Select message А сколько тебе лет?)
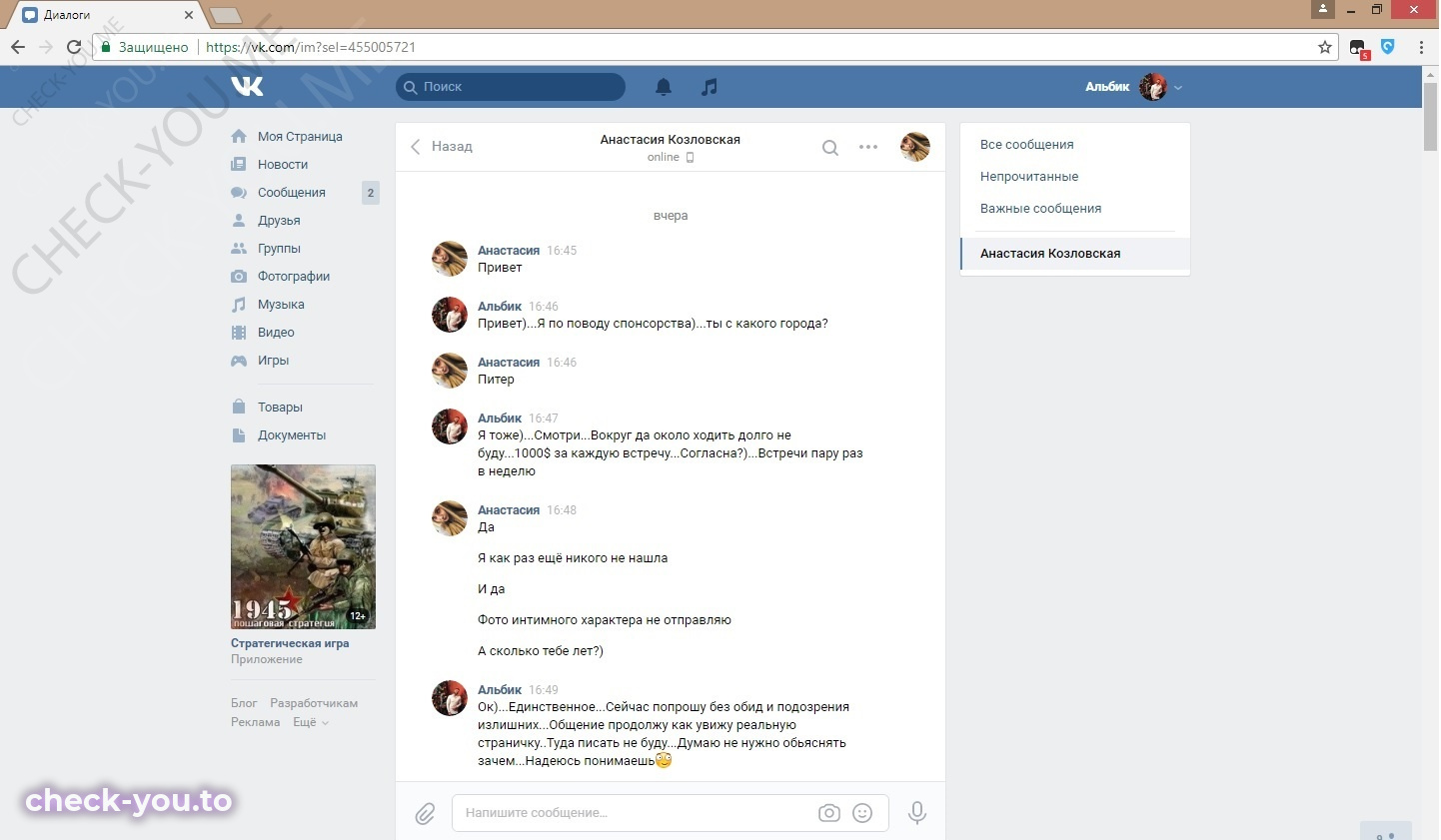1441x840 pixels. 541,651
